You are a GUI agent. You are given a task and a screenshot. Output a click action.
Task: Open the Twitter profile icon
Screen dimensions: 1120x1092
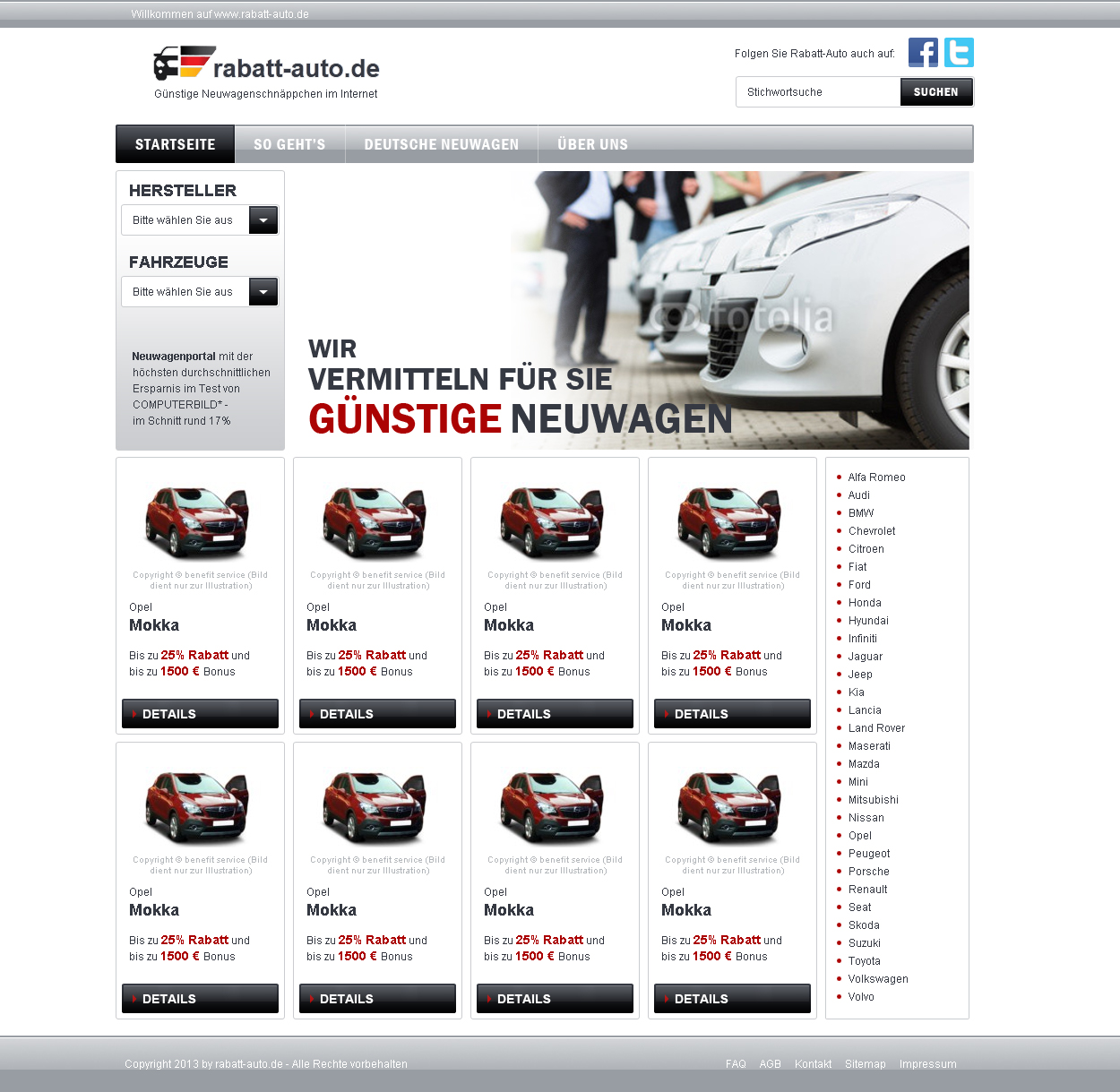(959, 53)
